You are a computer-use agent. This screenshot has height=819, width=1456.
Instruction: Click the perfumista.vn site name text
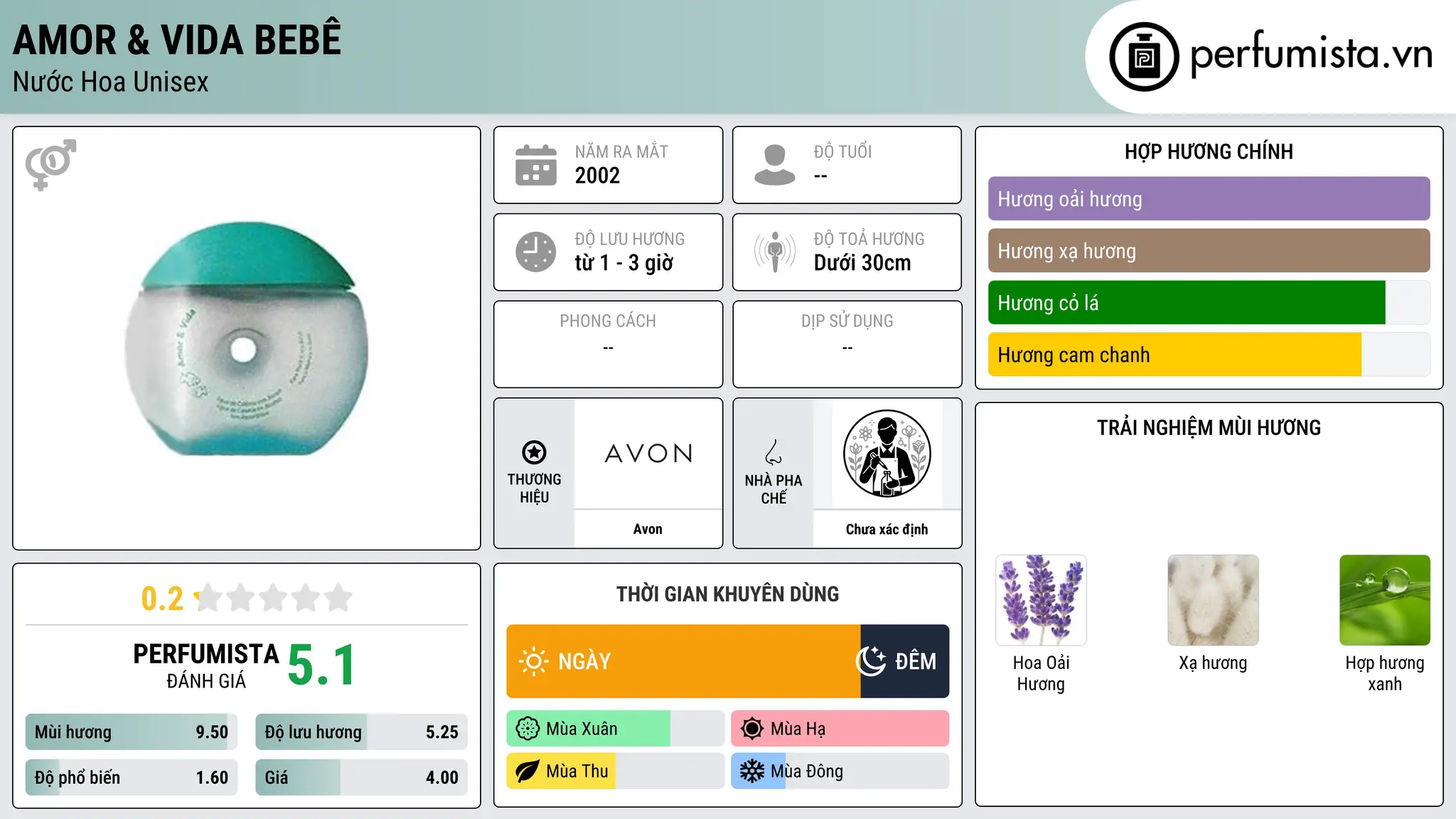(1311, 54)
